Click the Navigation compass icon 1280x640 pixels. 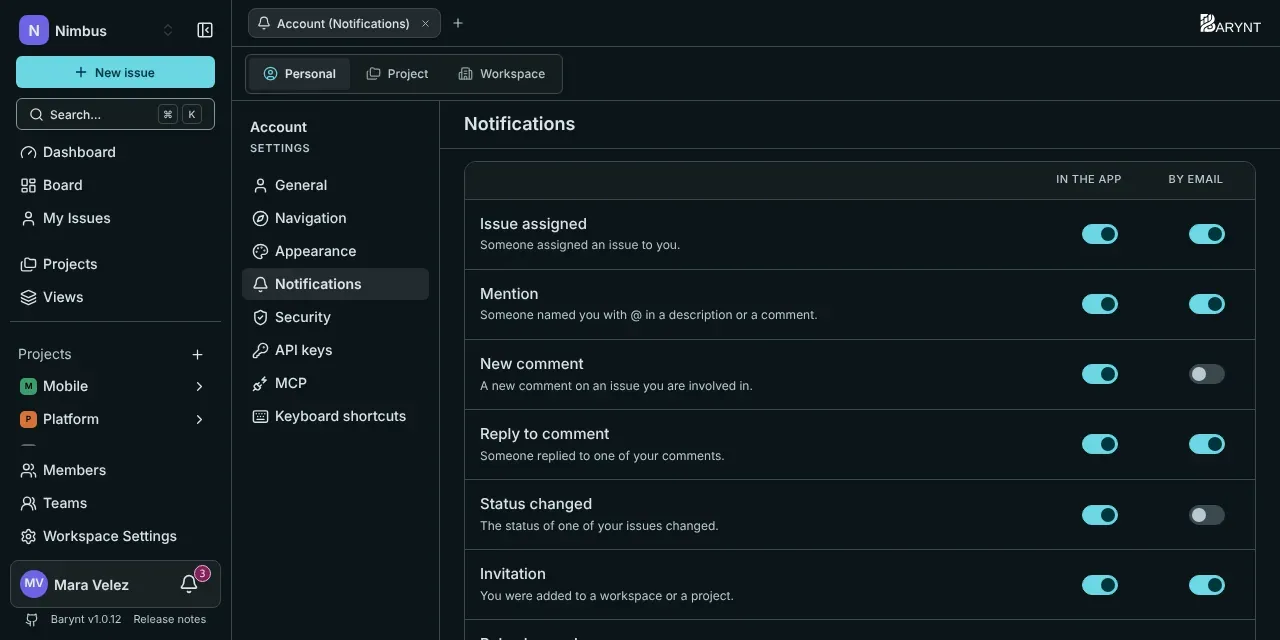pos(260,218)
